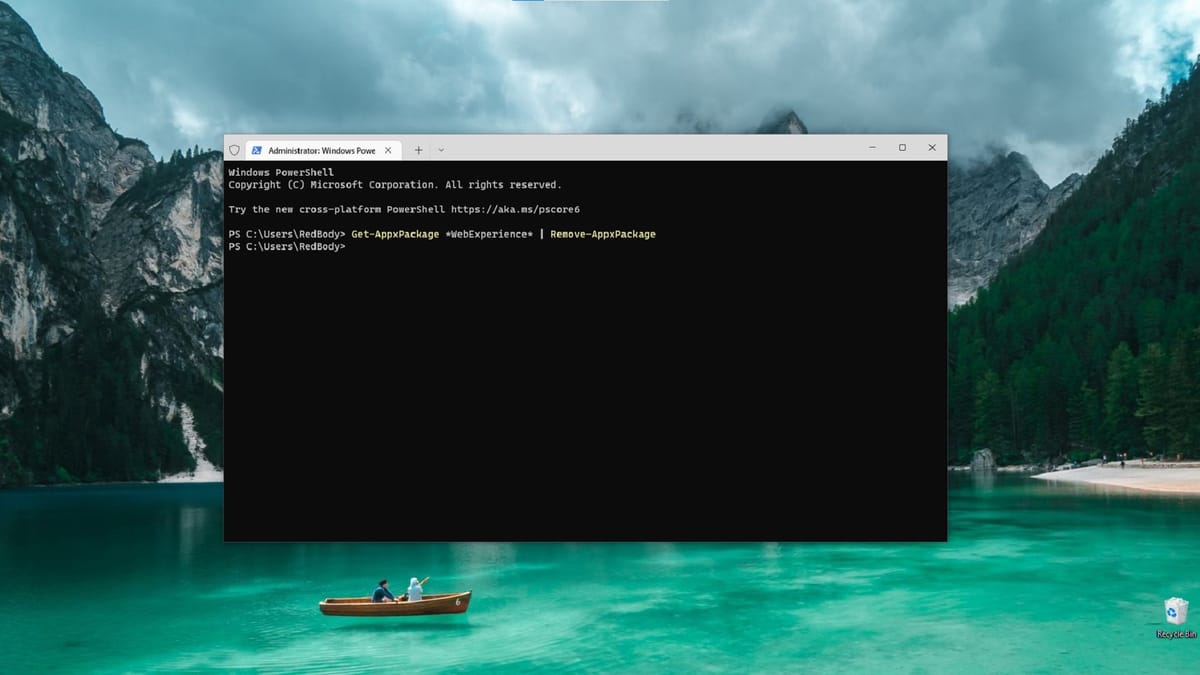Image resolution: width=1200 pixels, height=675 pixels.
Task: Close the Windows Terminal window
Action: [x=932, y=148]
